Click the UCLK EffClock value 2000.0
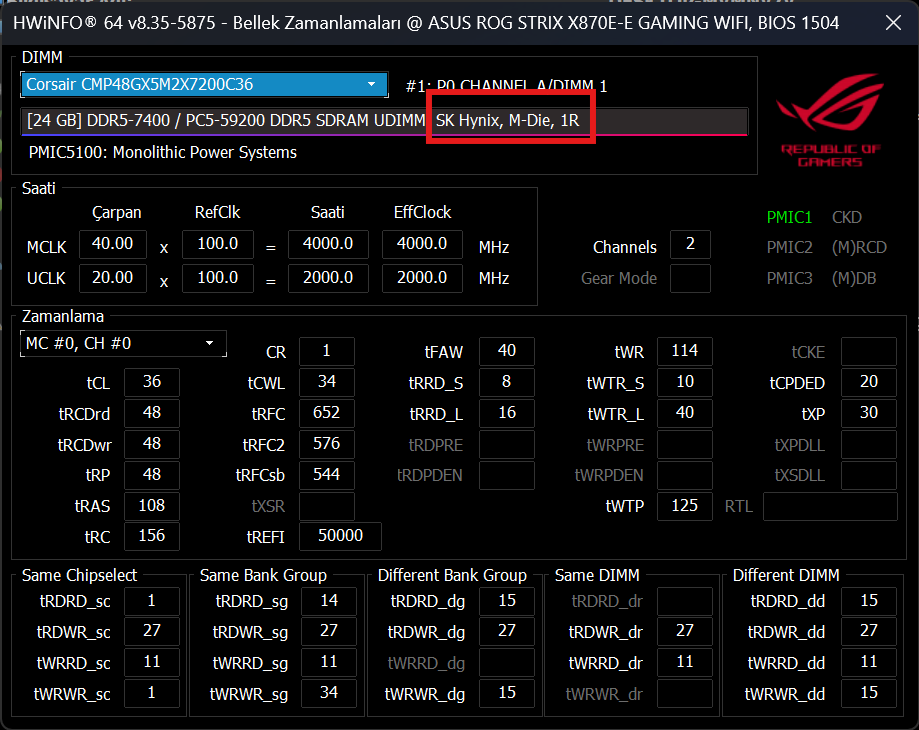This screenshot has width=919, height=730. [422, 278]
